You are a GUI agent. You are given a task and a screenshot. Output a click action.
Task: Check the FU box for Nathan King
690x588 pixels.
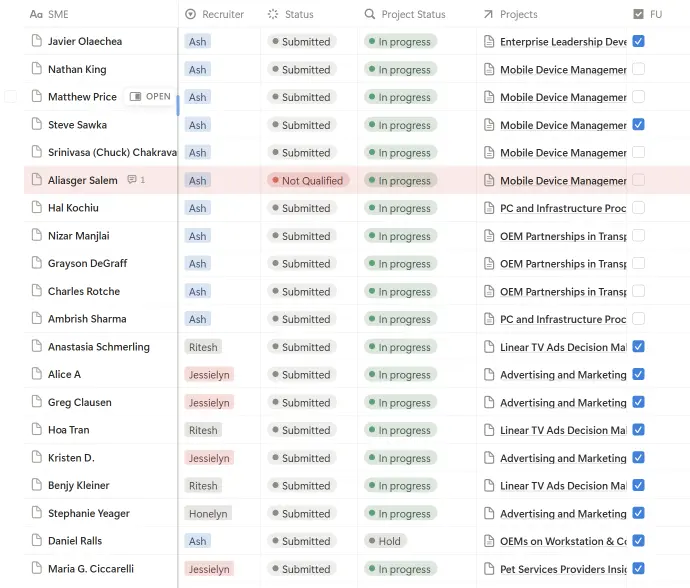click(x=639, y=70)
